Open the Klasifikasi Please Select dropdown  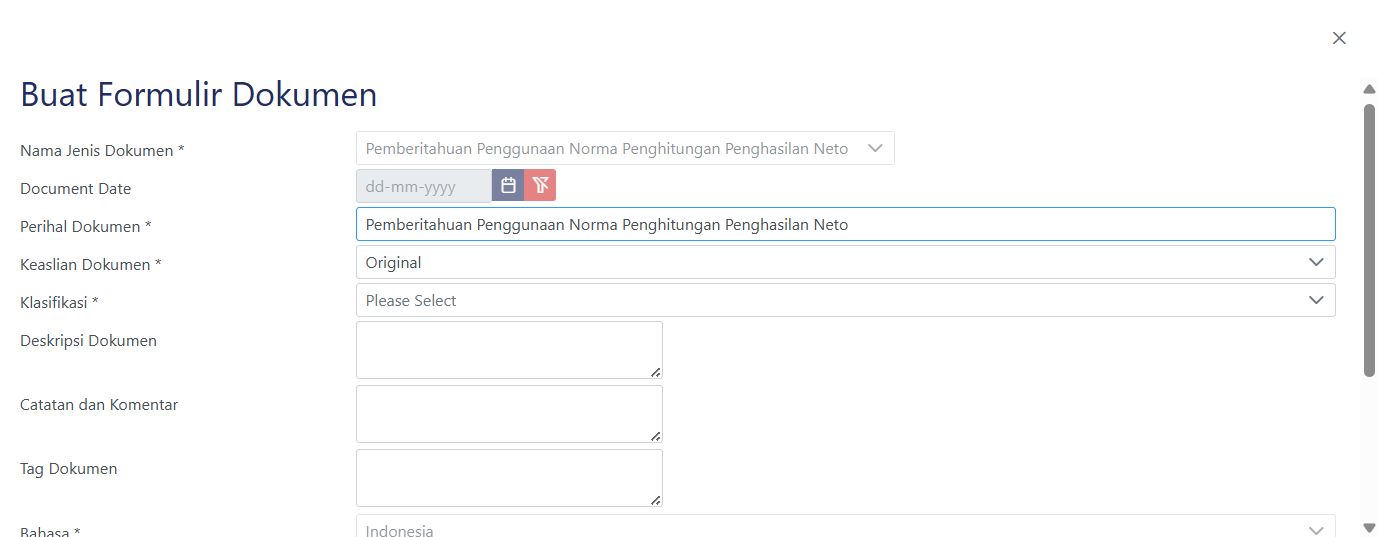coord(845,300)
